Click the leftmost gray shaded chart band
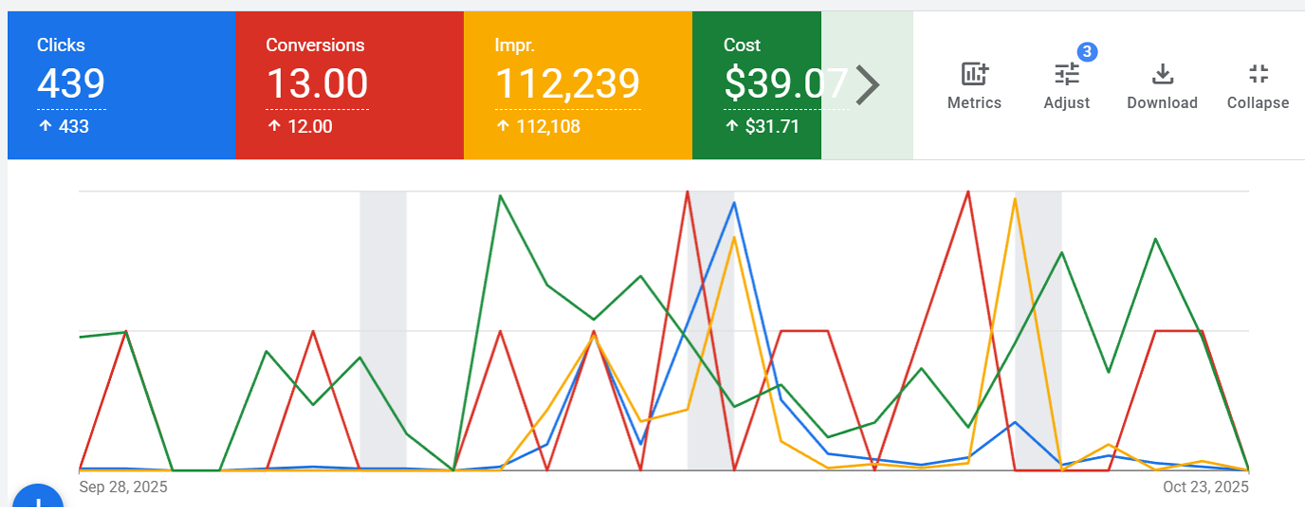This screenshot has height=507, width=1305. click(x=383, y=330)
